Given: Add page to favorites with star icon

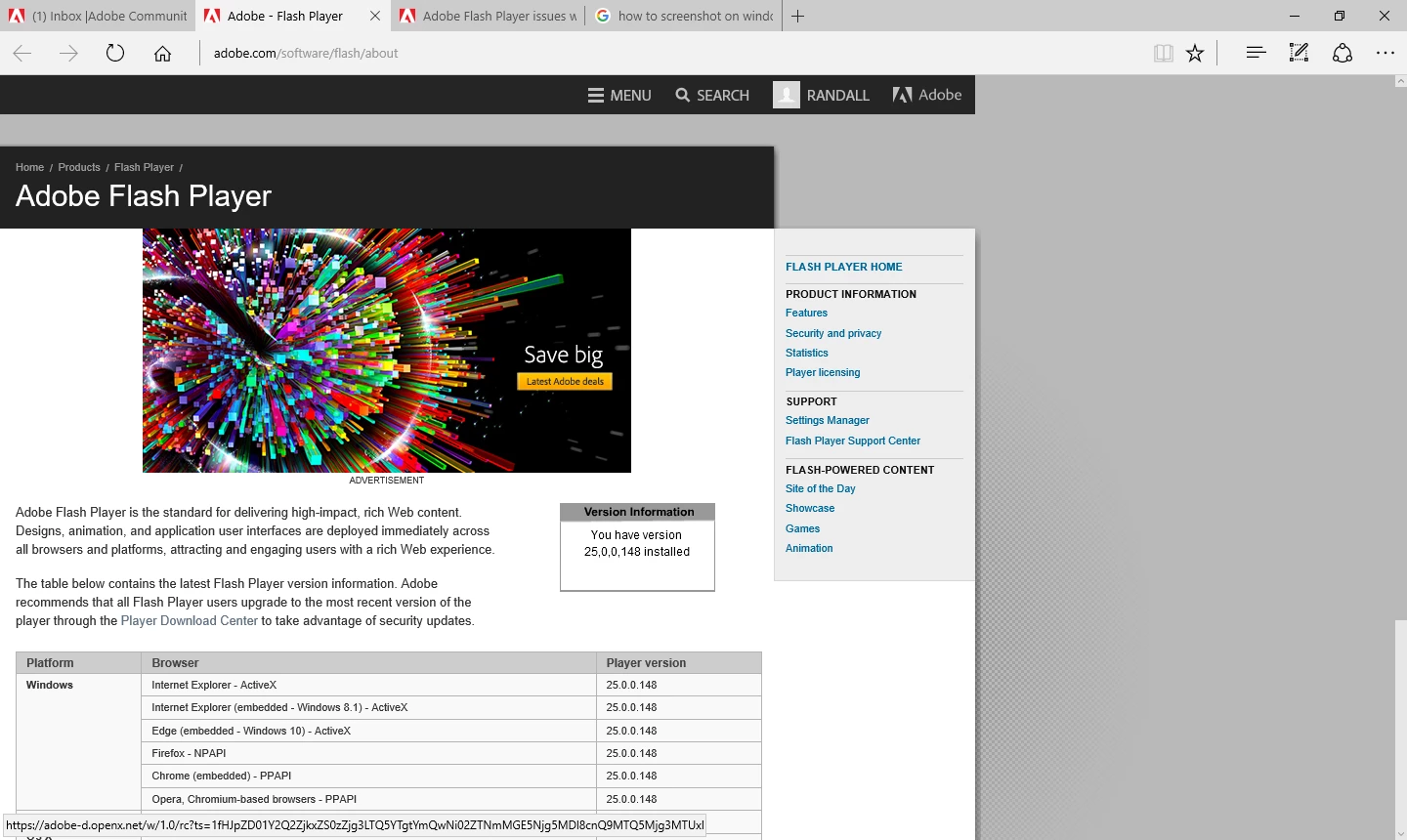Looking at the screenshot, I should (1195, 53).
